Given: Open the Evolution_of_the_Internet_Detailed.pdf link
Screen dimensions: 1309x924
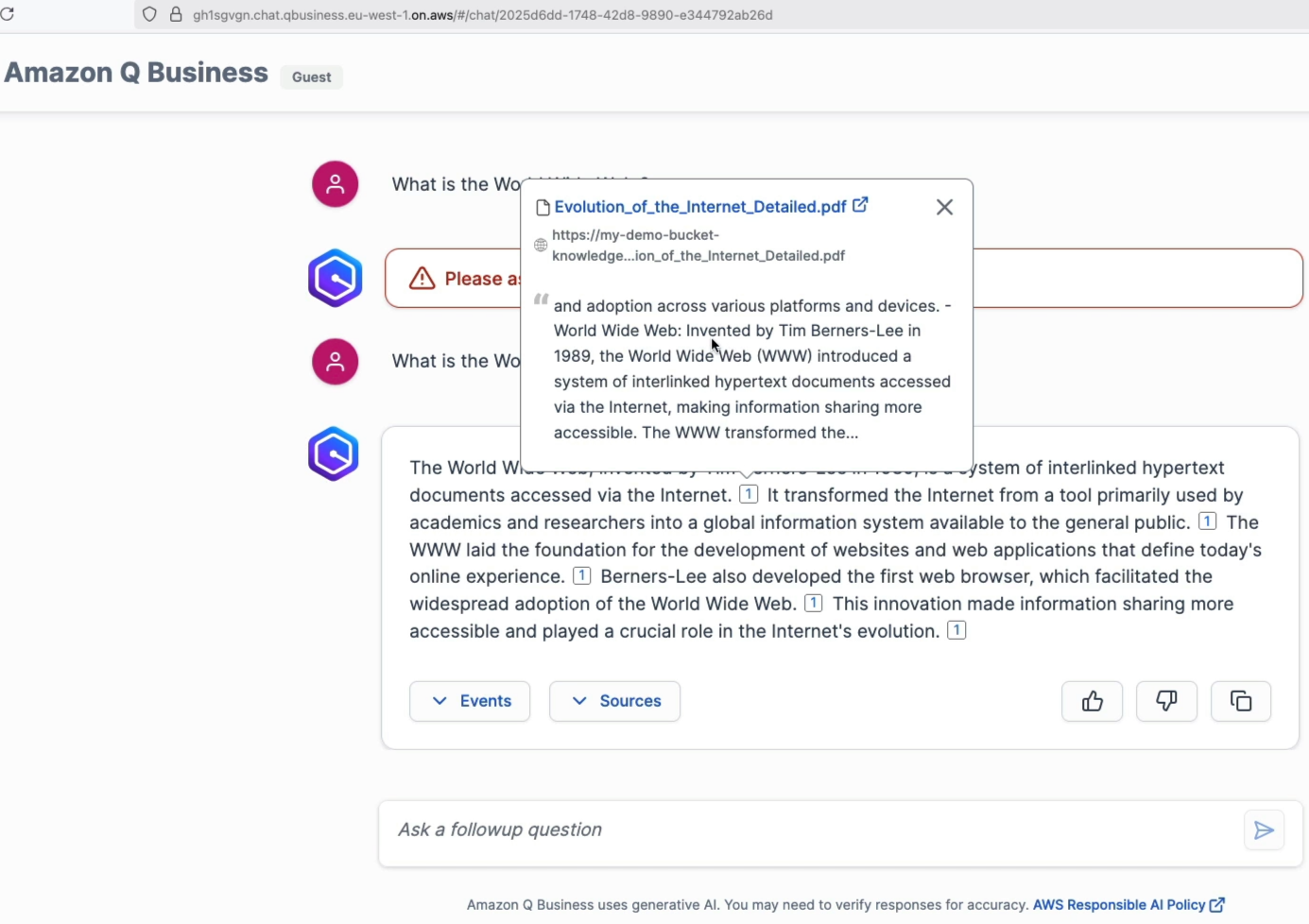Looking at the screenshot, I should tap(700, 207).
